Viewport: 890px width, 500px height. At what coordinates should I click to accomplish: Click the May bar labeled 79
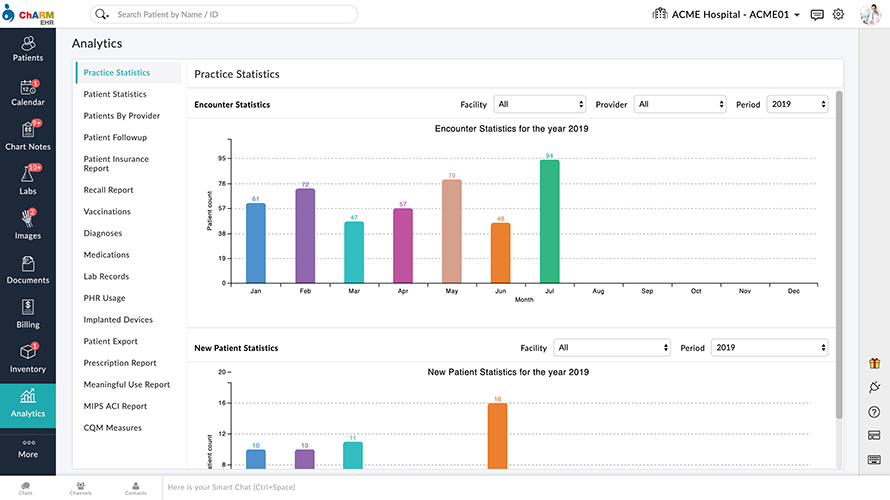pos(452,231)
